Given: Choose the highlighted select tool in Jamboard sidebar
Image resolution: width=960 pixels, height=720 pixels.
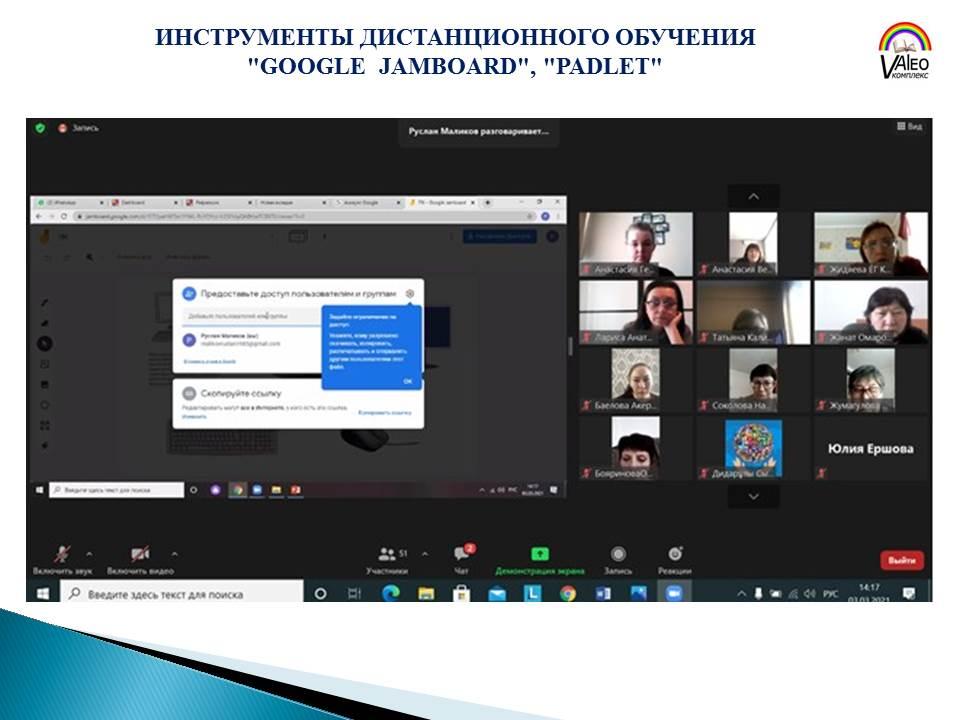Looking at the screenshot, I should pos(45,343).
